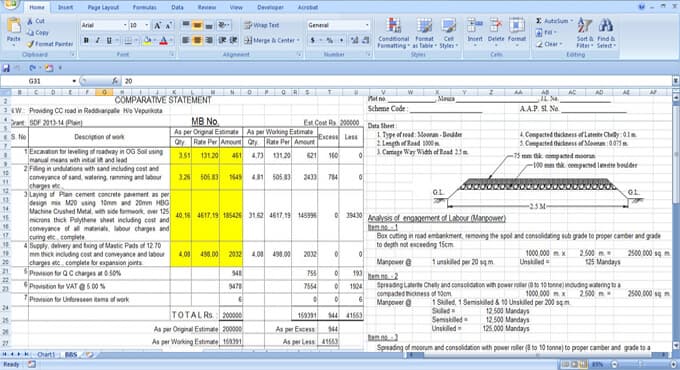The height and width of the screenshot is (370, 680).
Task: Increase the cell indent
Action: (234, 40)
